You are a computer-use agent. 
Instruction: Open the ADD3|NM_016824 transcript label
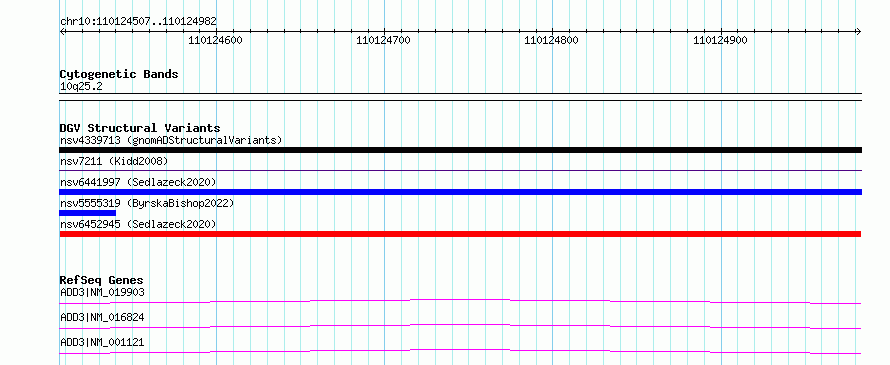click(102, 317)
